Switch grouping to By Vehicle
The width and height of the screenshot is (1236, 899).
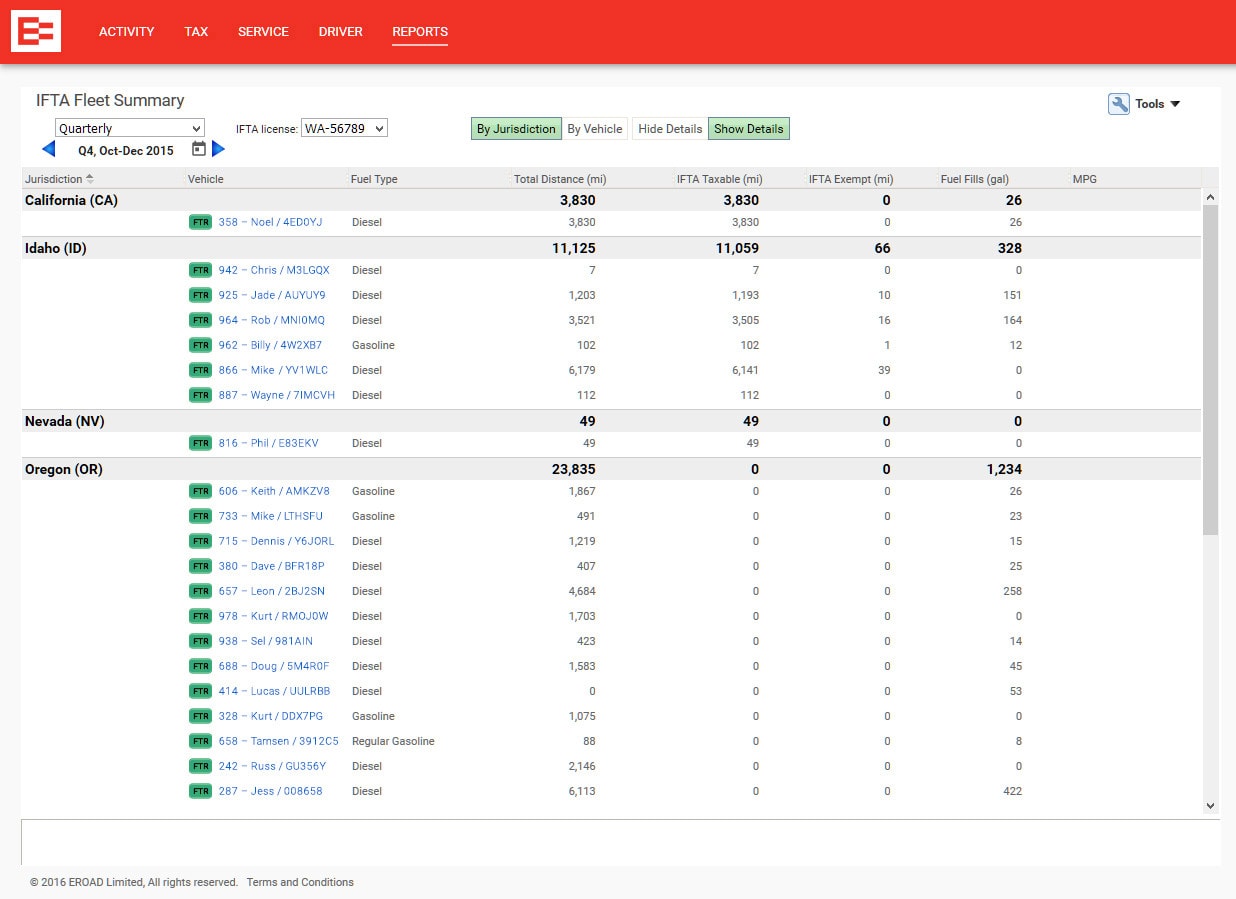click(595, 129)
